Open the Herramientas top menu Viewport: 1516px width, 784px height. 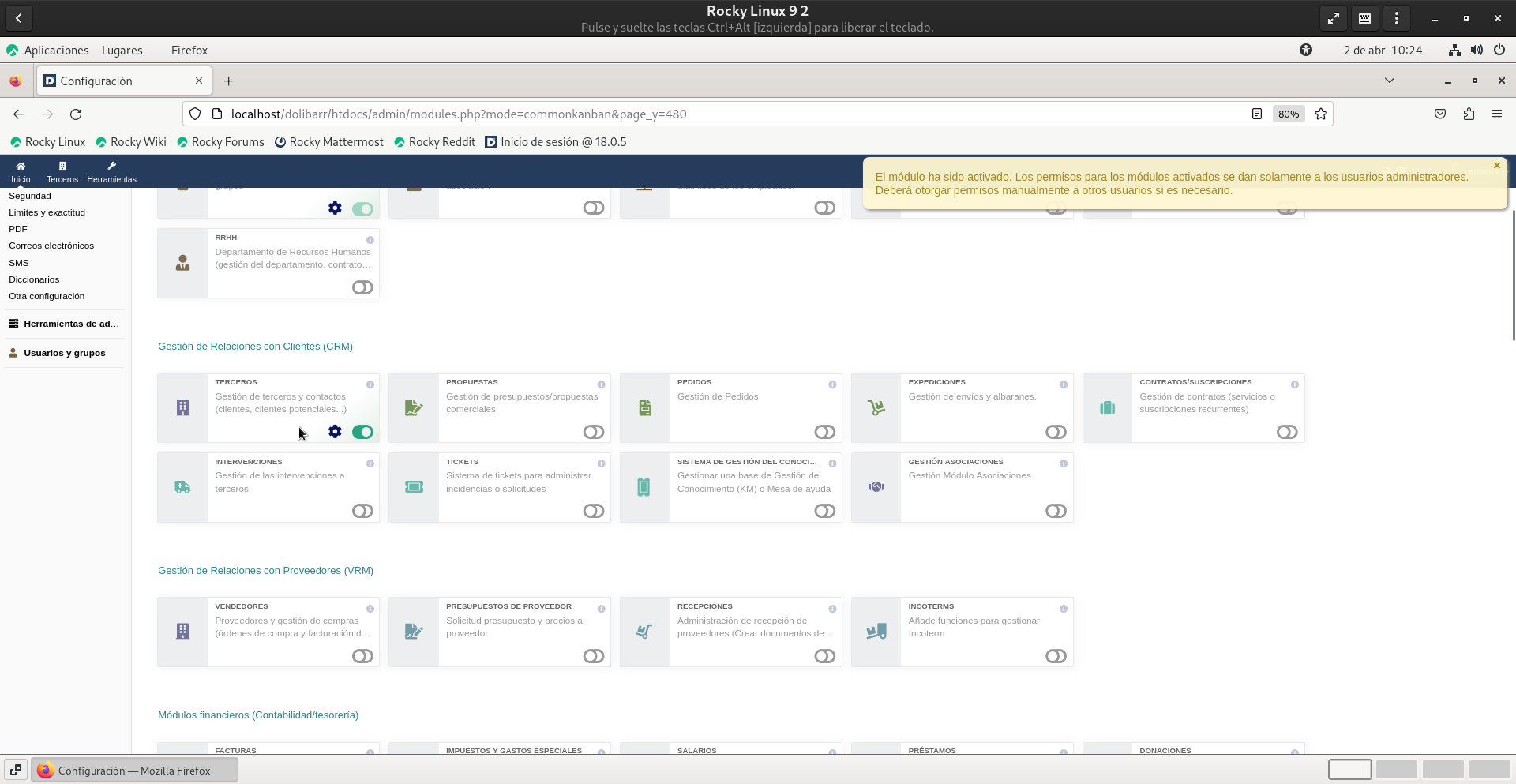pyautogui.click(x=111, y=172)
